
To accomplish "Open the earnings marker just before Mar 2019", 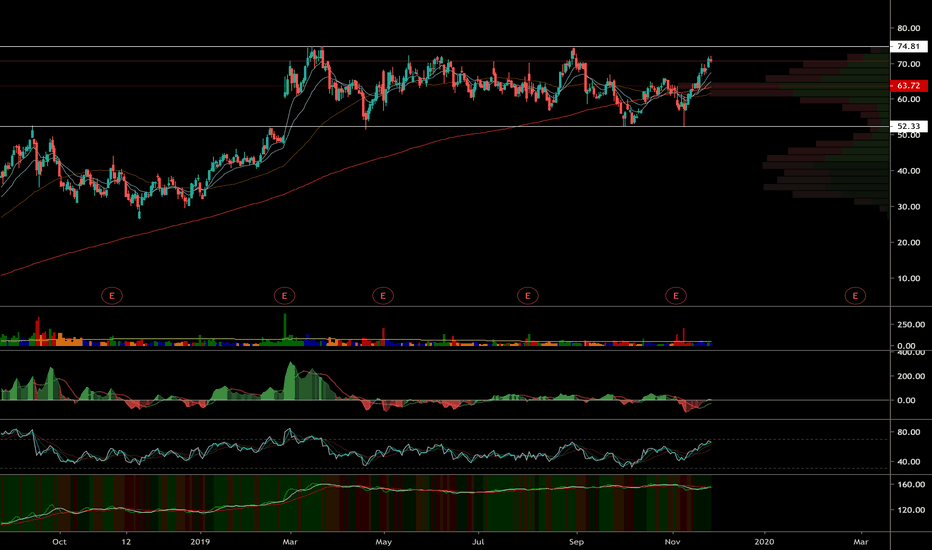I will click(x=284, y=296).
